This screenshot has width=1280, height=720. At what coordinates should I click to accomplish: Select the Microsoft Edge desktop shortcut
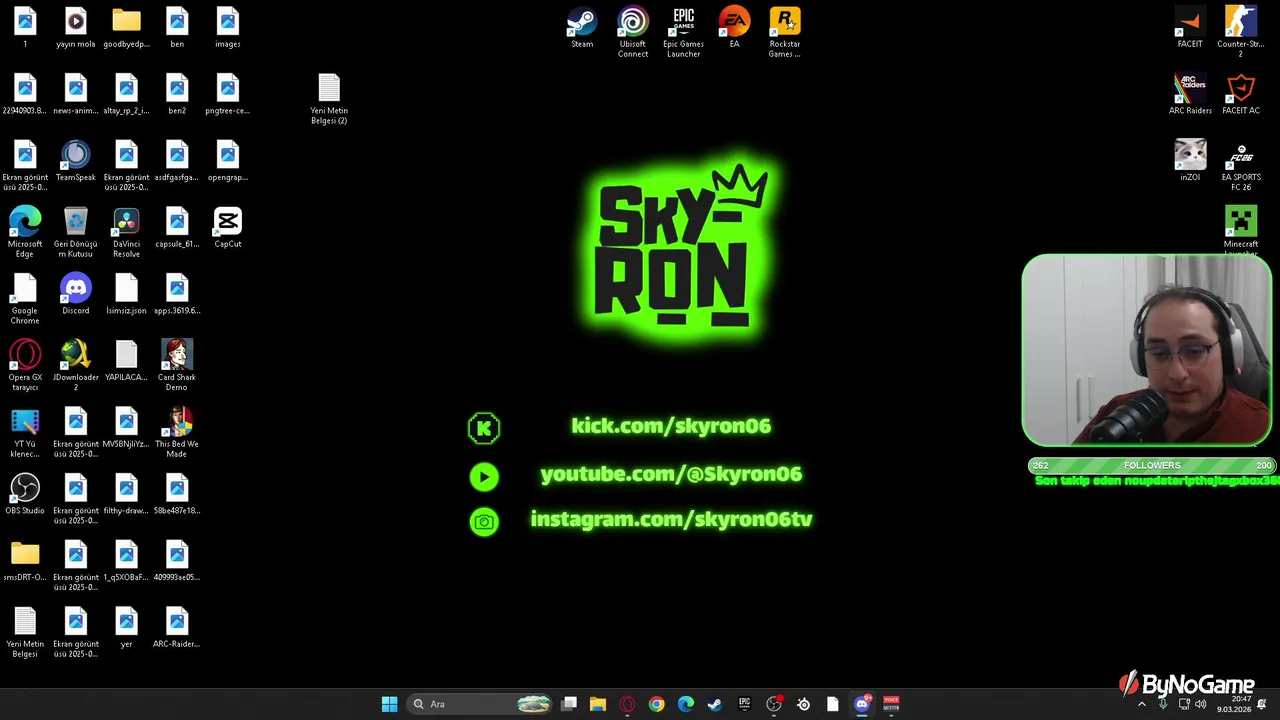point(25,233)
